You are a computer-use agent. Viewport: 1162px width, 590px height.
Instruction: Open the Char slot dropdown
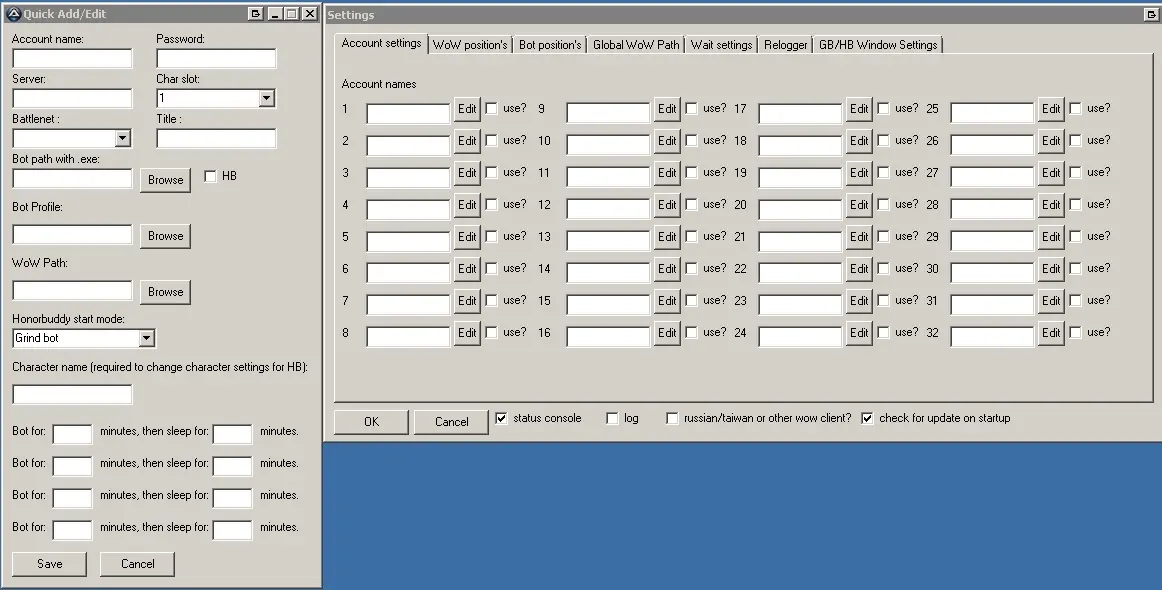(x=266, y=98)
